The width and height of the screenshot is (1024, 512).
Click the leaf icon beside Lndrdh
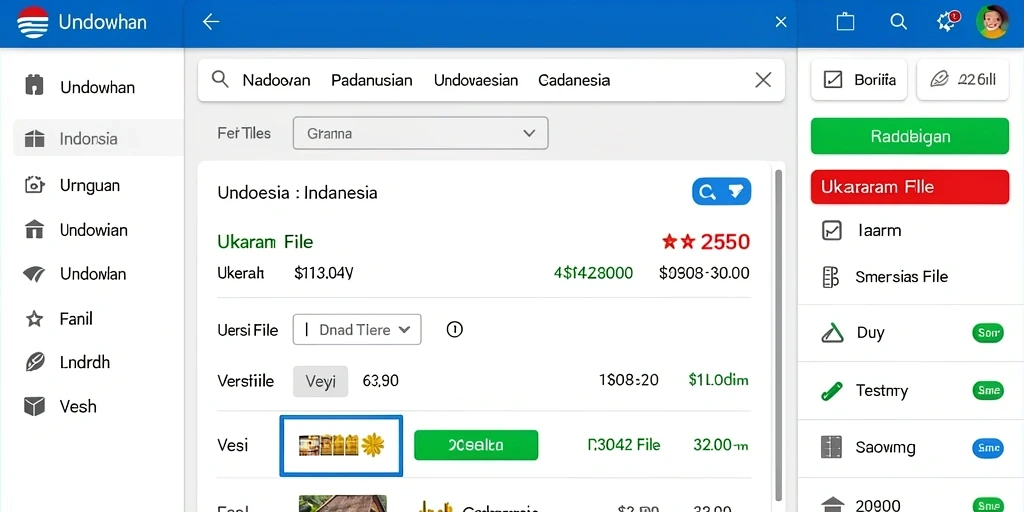coord(34,362)
